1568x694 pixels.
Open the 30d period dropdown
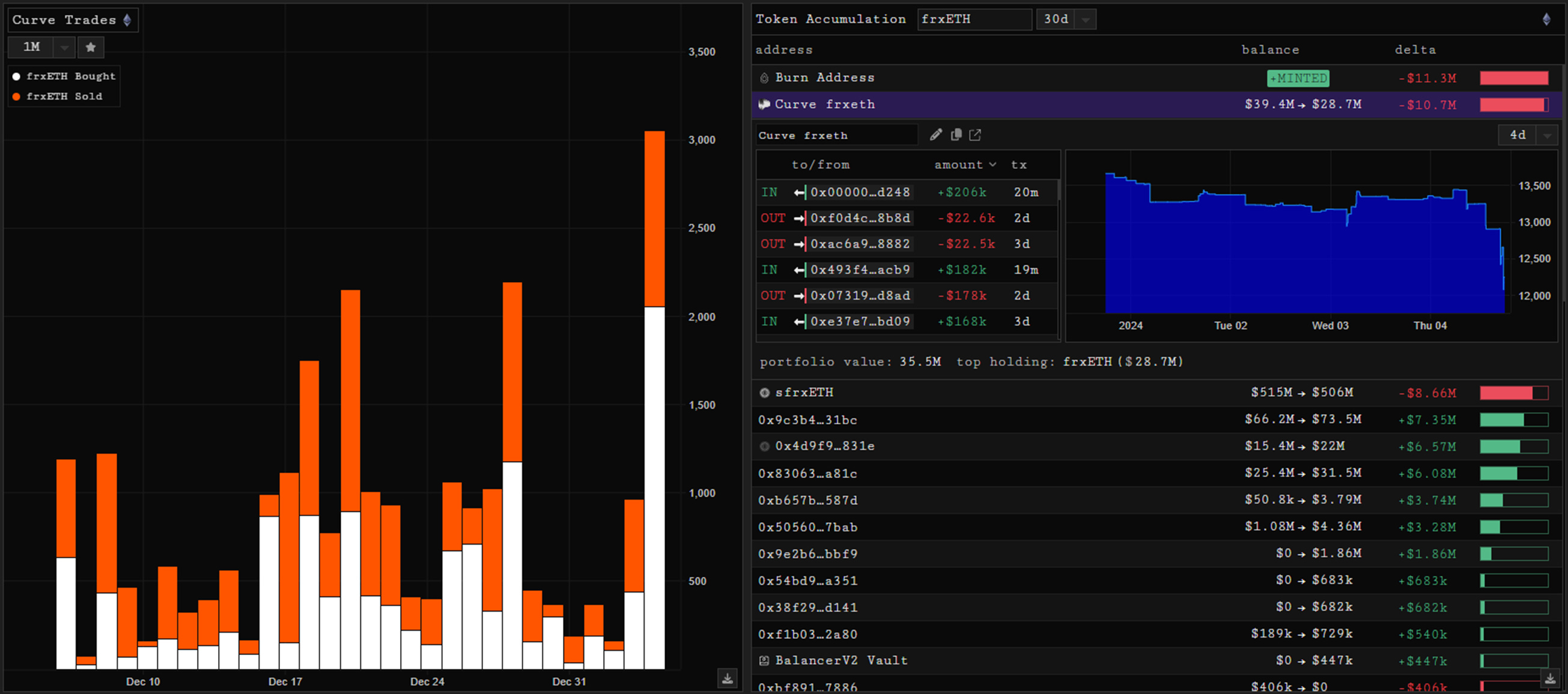tap(1086, 19)
